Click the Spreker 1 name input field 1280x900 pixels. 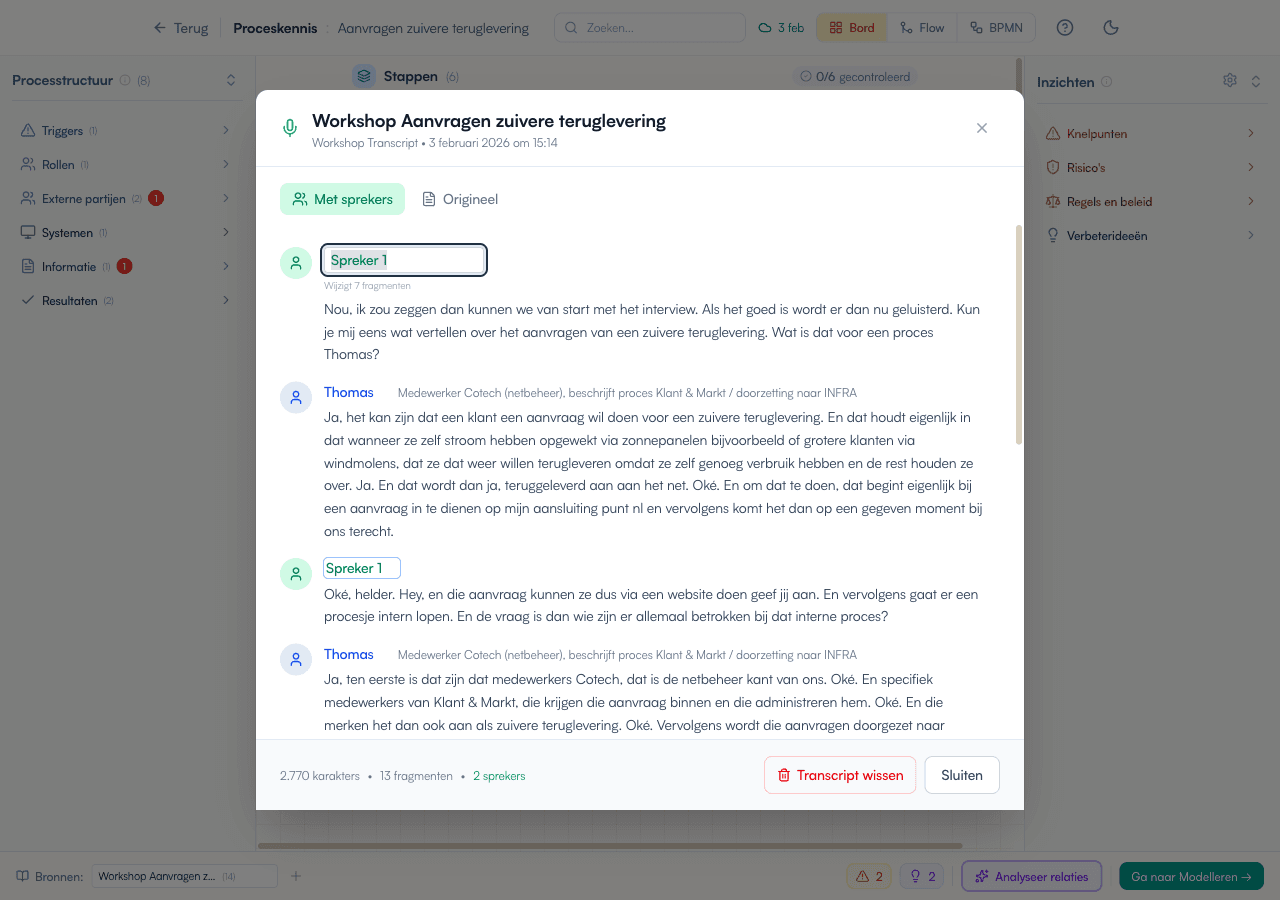pos(404,260)
